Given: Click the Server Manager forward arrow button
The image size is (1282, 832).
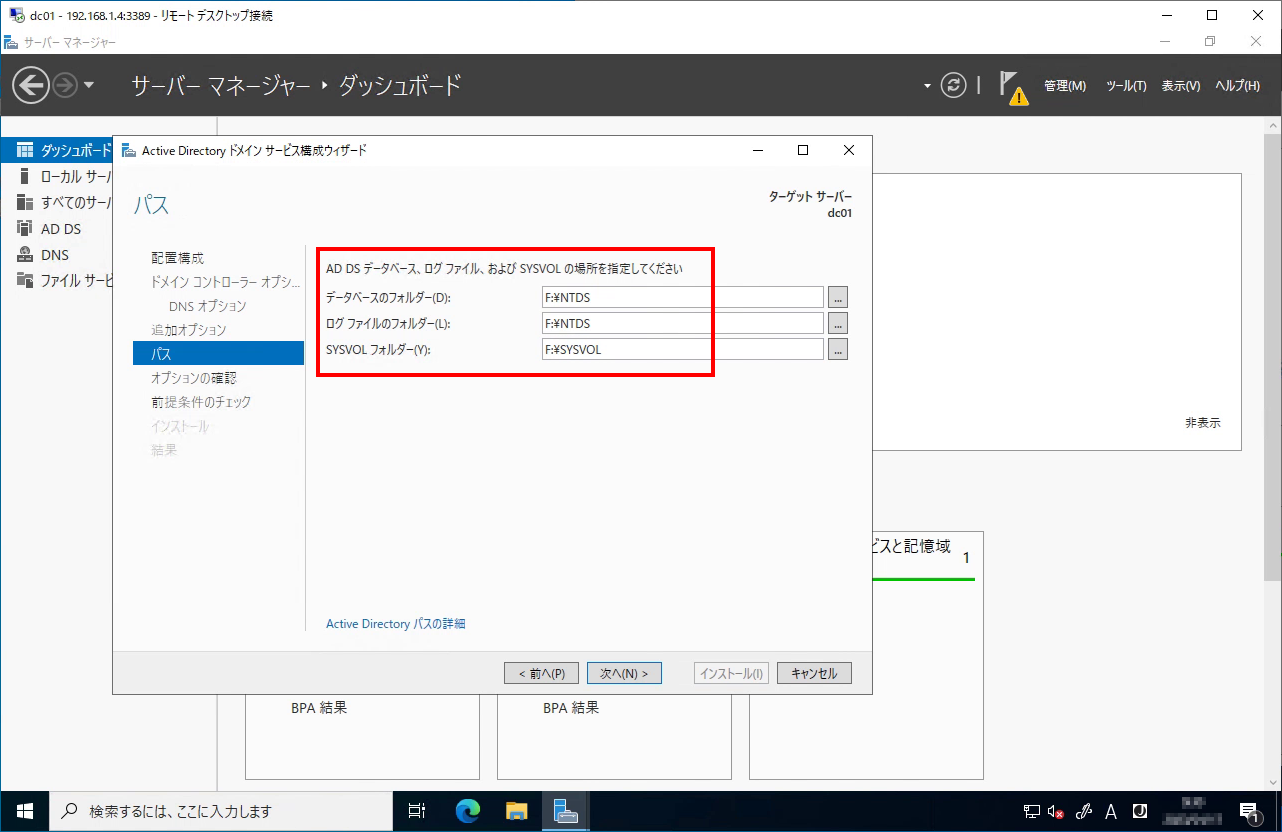Looking at the screenshot, I should point(64,86).
